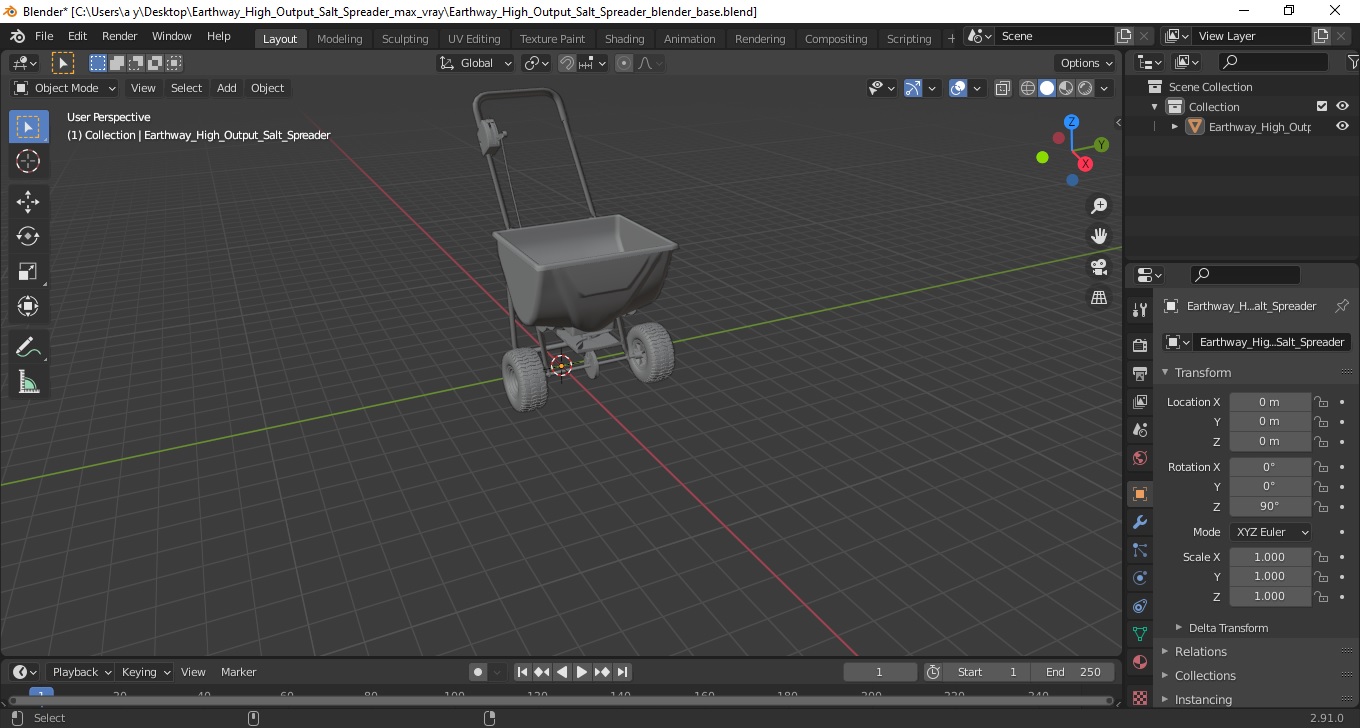Open Keying dropdown in timeline
The height and width of the screenshot is (728, 1360).
(146, 672)
